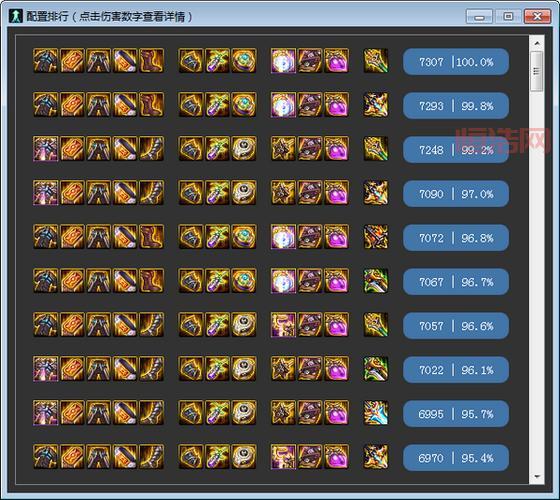Select the green sword weapon icon beside 7067
The width and height of the screenshot is (560, 500).
pos(376,281)
